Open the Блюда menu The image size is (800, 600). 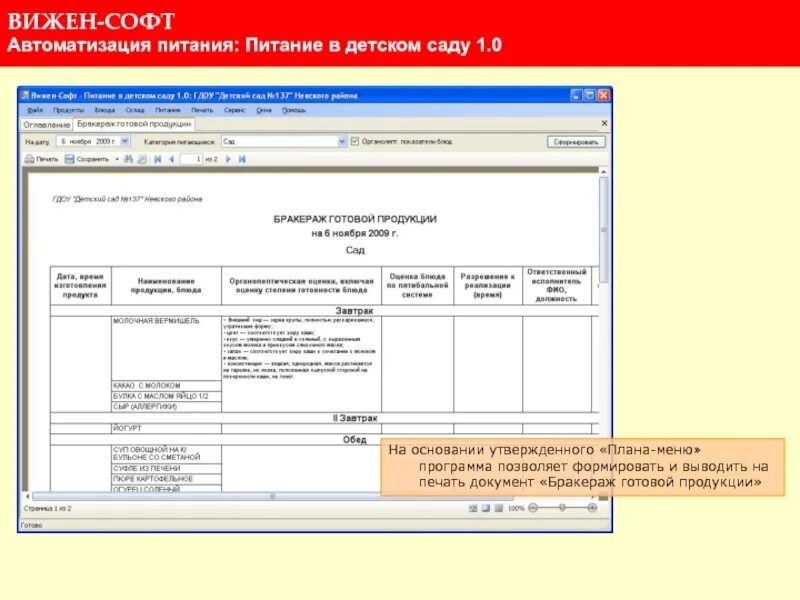(105, 110)
